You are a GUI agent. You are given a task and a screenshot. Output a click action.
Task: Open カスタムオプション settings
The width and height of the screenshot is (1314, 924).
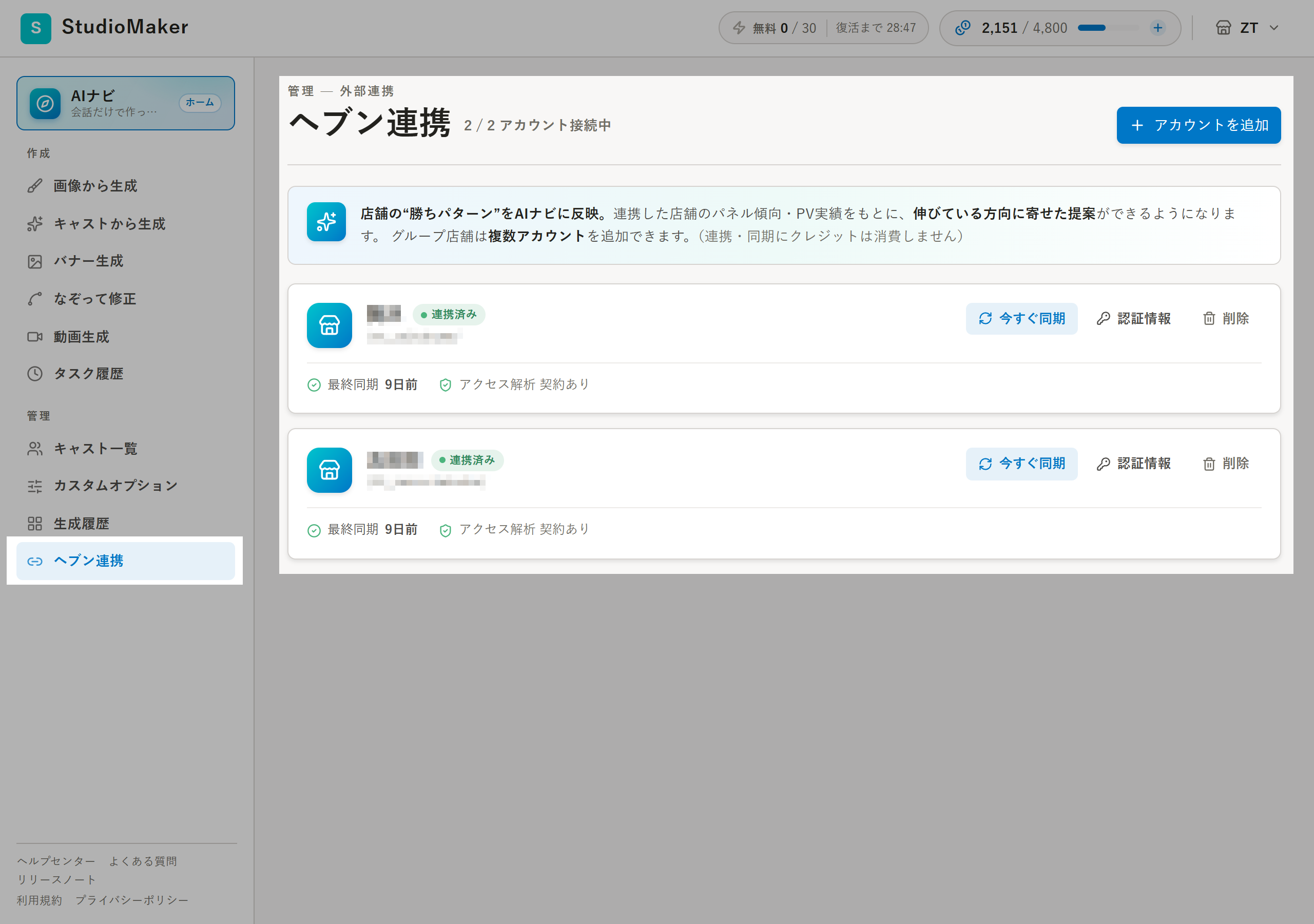pos(125,486)
